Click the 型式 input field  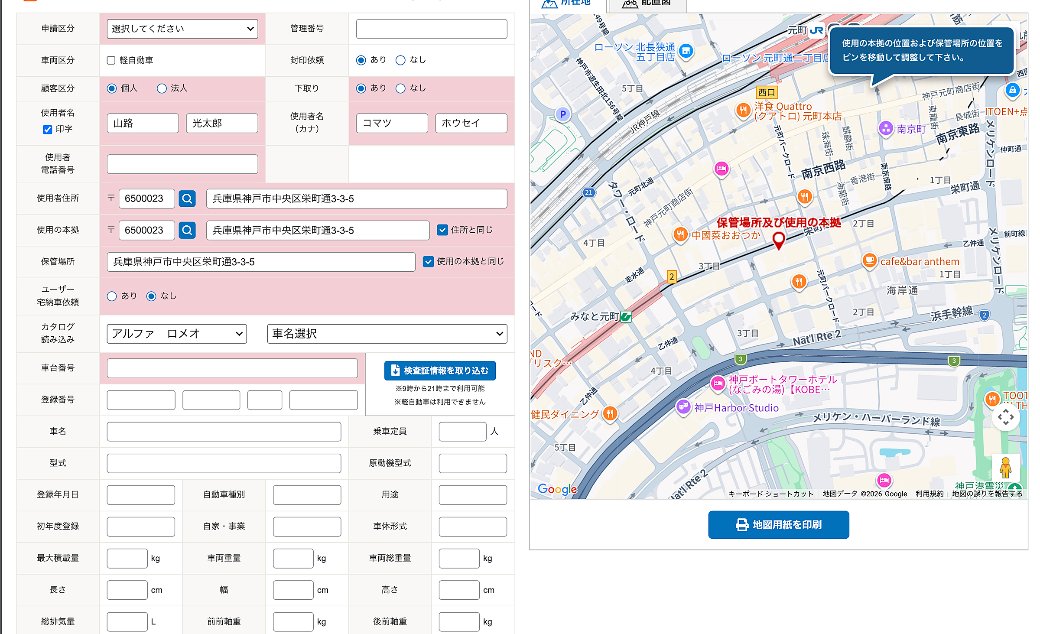click(224, 463)
